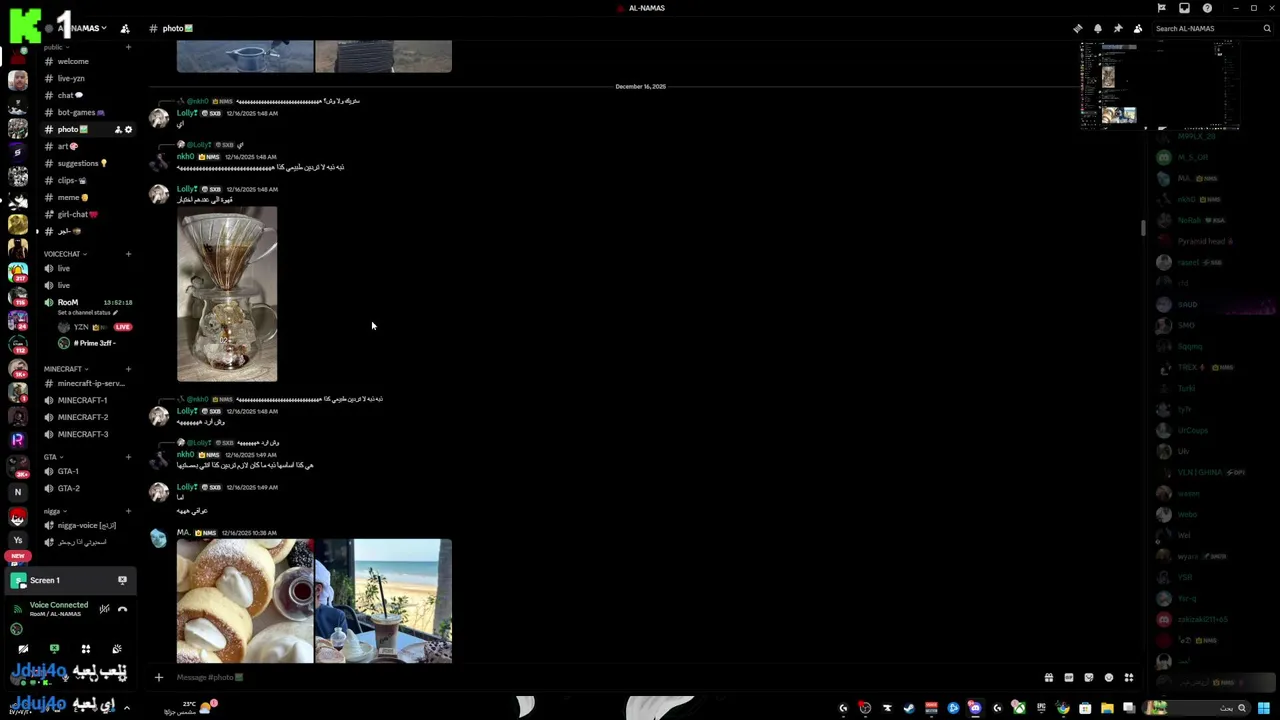Click the Search AL-NAMAS field
The width and height of the screenshot is (1280, 720).
1211,28
